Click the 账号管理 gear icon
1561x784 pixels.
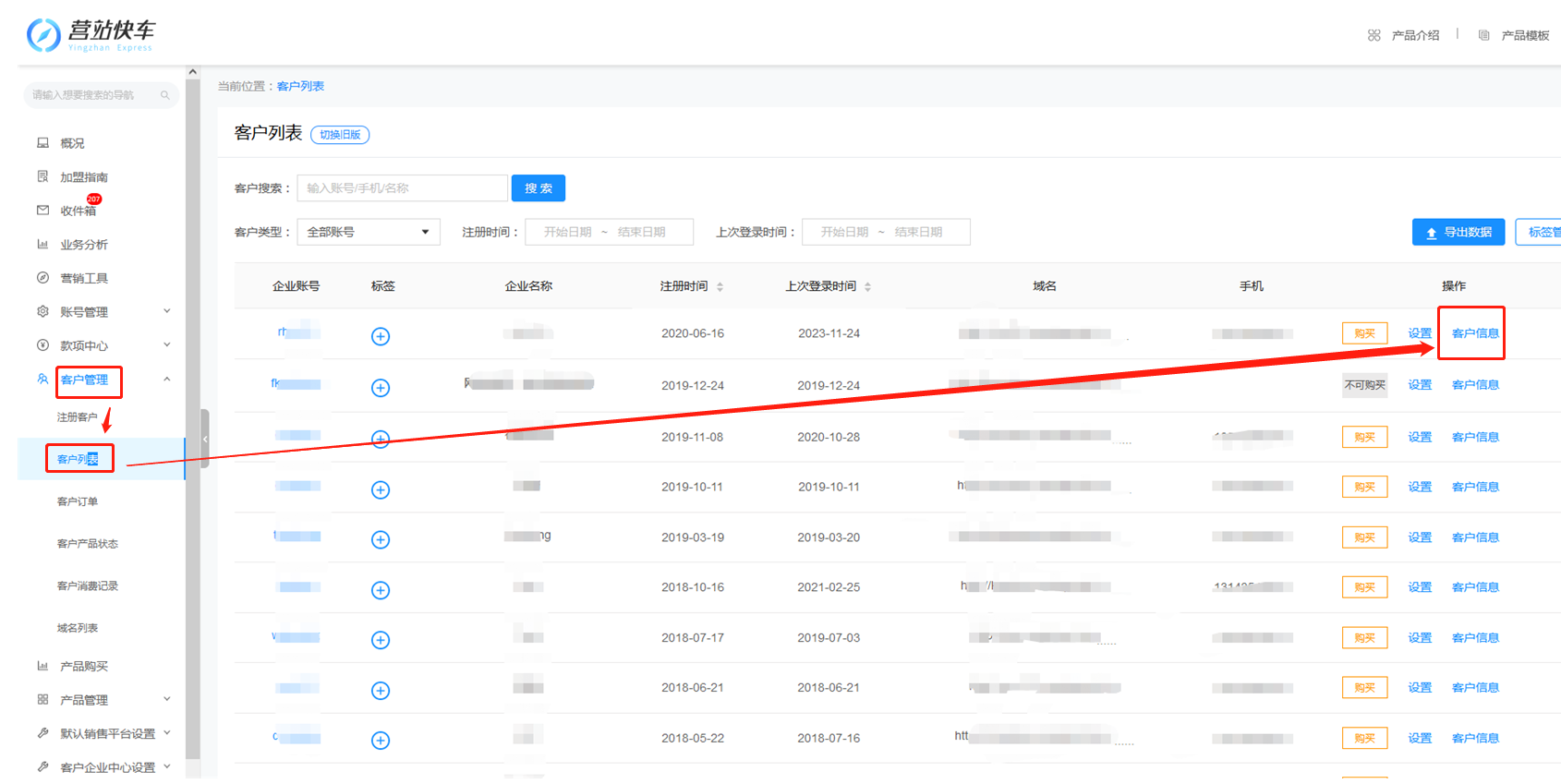(x=42, y=312)
